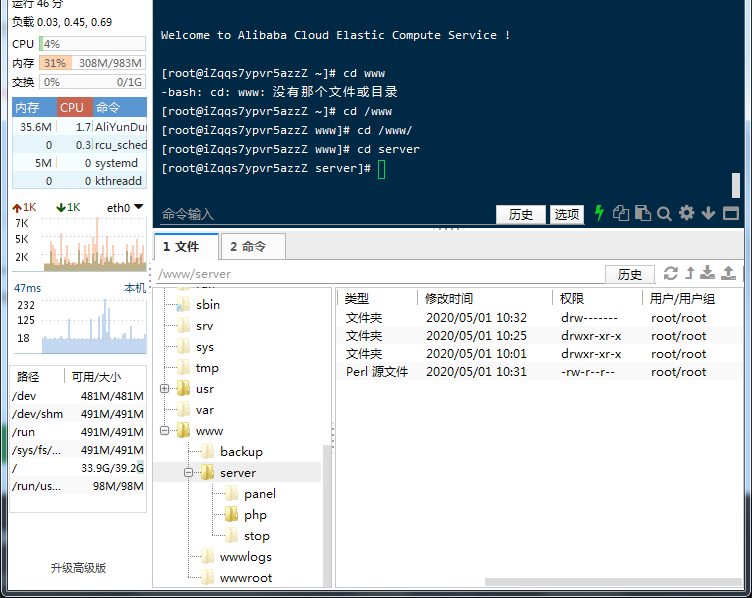Click the 命令输入 command input field

pyautogui.click(x=326, y=214)
